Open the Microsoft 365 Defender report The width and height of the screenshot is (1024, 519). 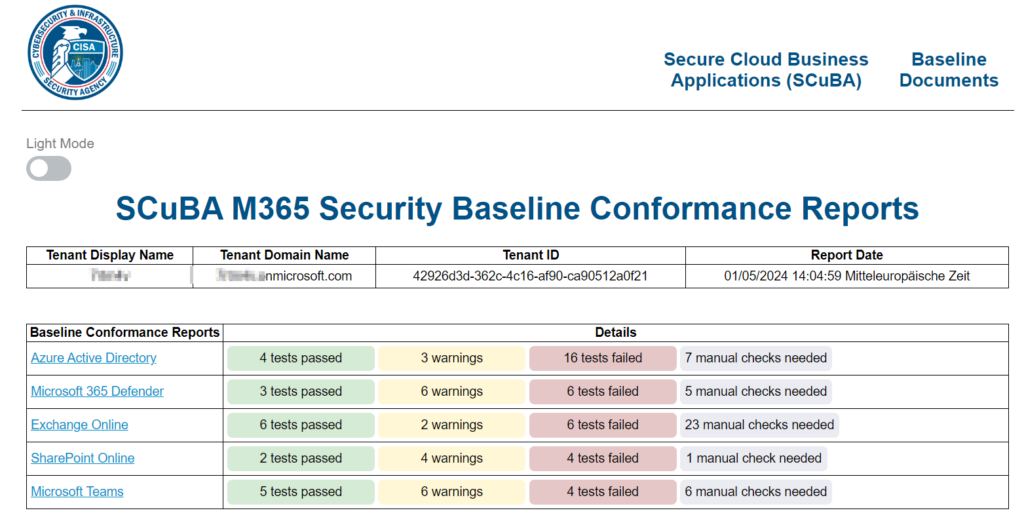pos(97,391)
